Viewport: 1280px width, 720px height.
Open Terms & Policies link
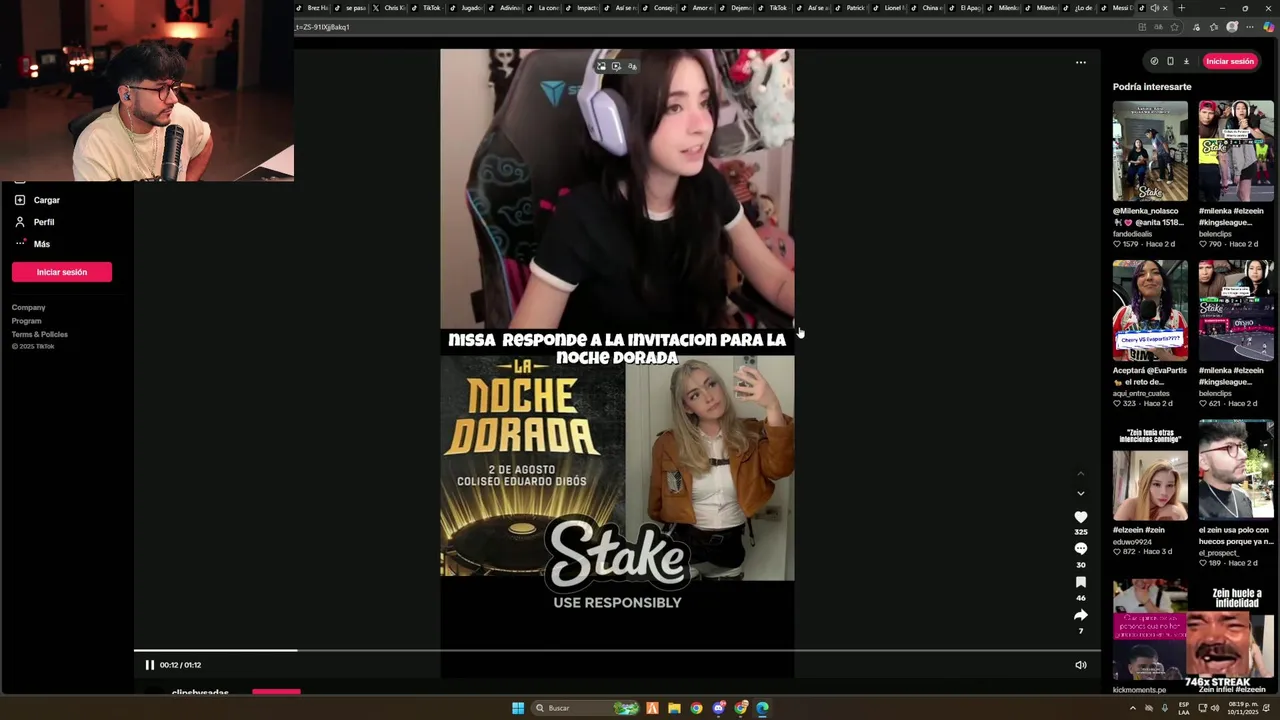(x=40, y=334)
